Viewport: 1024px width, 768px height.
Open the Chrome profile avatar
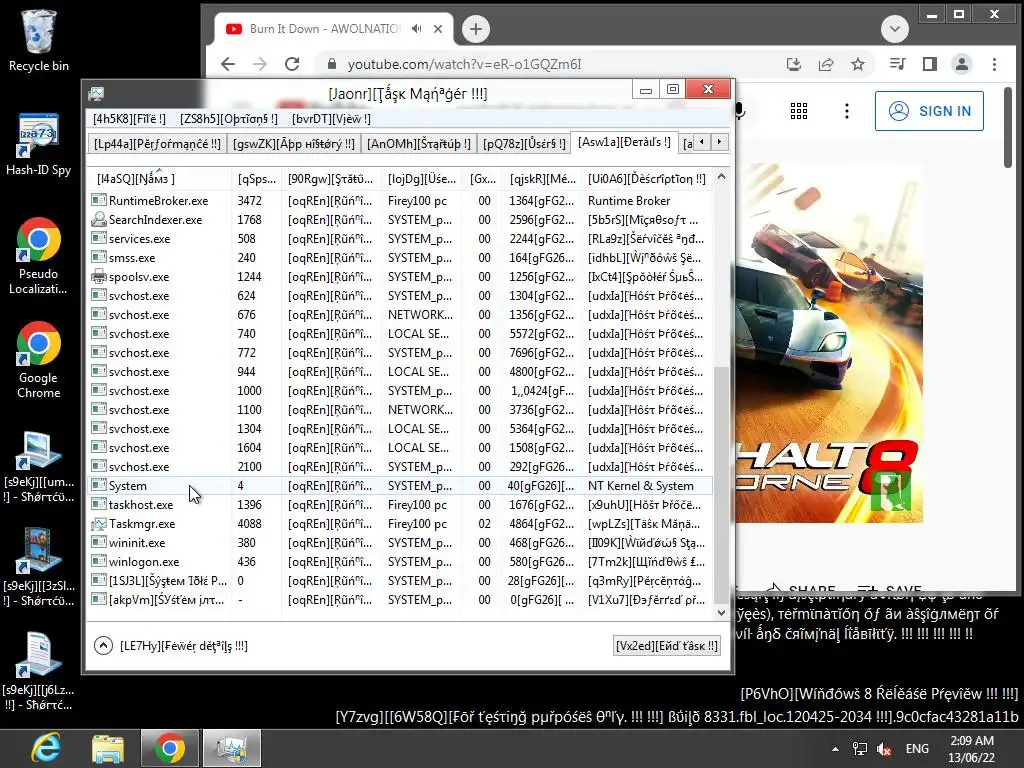click(x=962, y=64)
